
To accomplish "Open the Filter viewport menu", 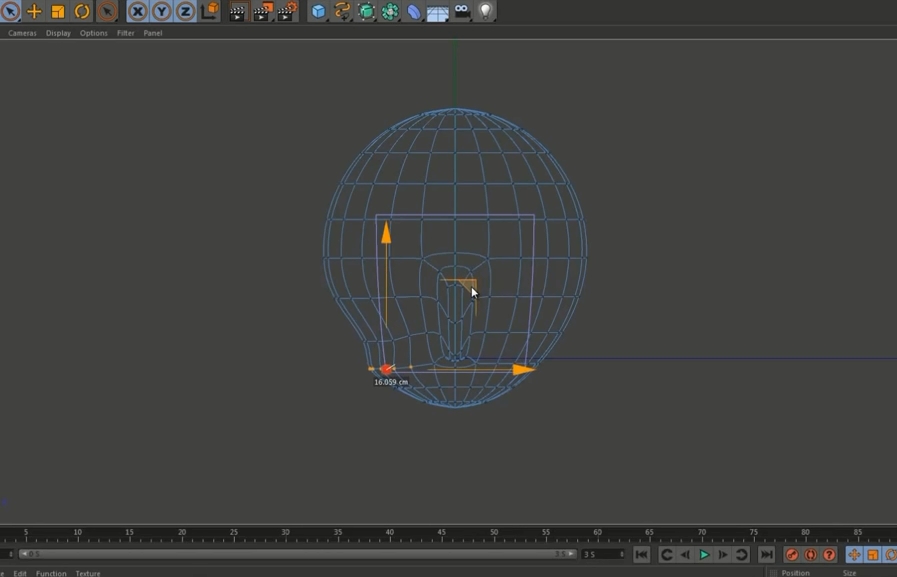I will 126,33.
